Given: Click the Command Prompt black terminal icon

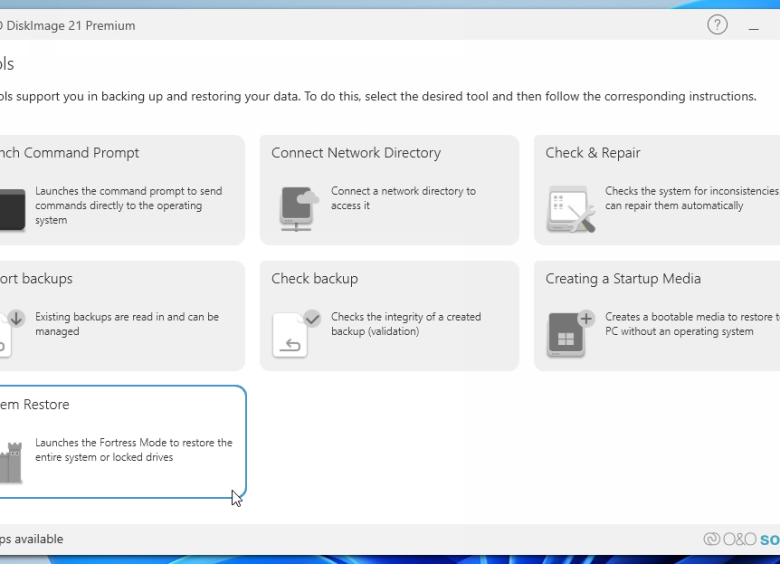Looking at the screenshot, I should [x=11, y=210].
